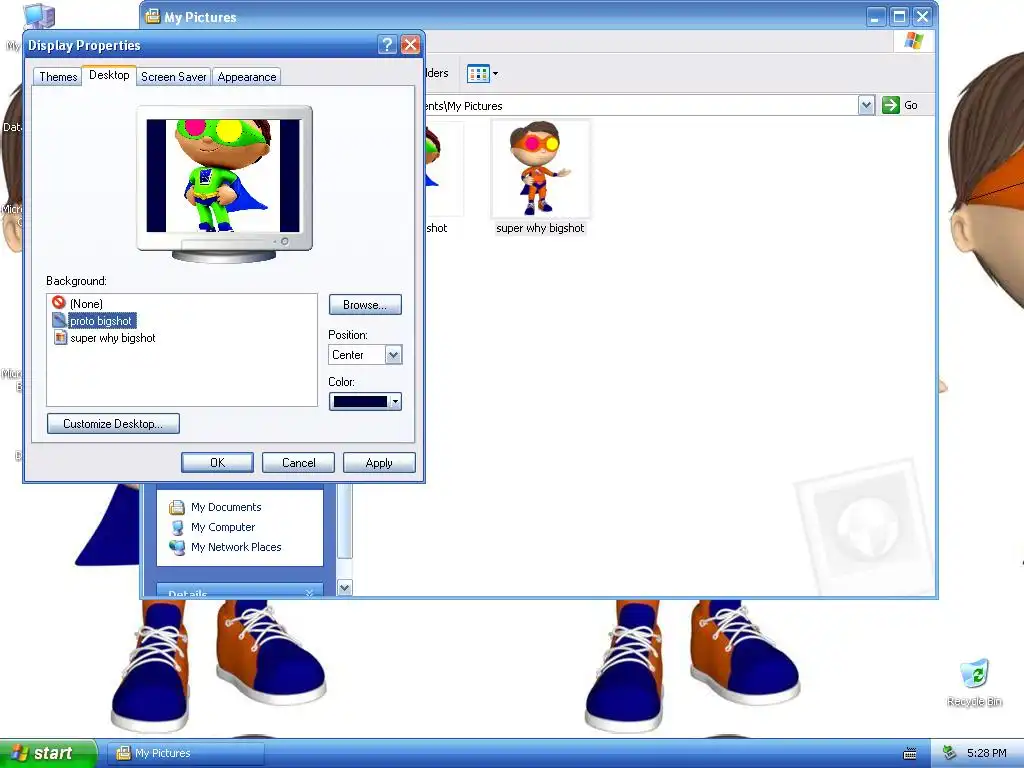
Task: Click the My Pictures title bar folder icon
Action: [153, 16]
